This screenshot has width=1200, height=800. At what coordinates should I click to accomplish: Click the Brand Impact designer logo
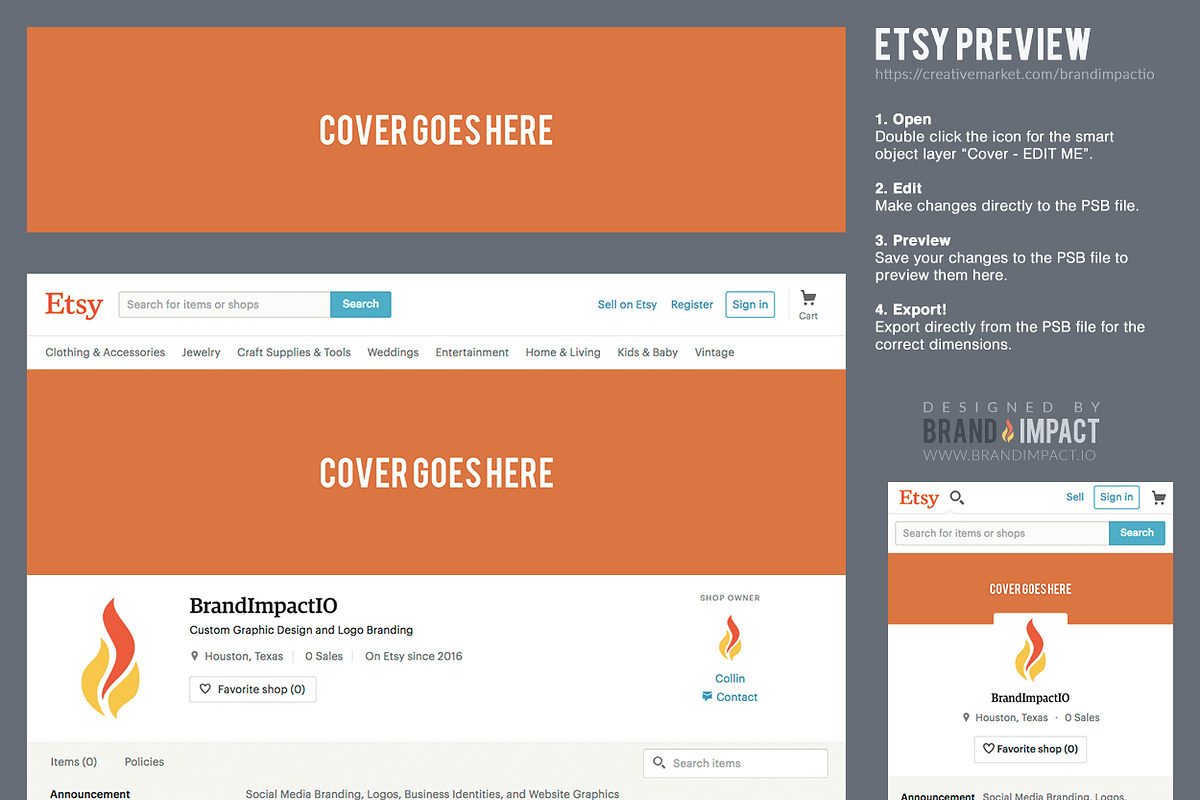point(1011,431)
